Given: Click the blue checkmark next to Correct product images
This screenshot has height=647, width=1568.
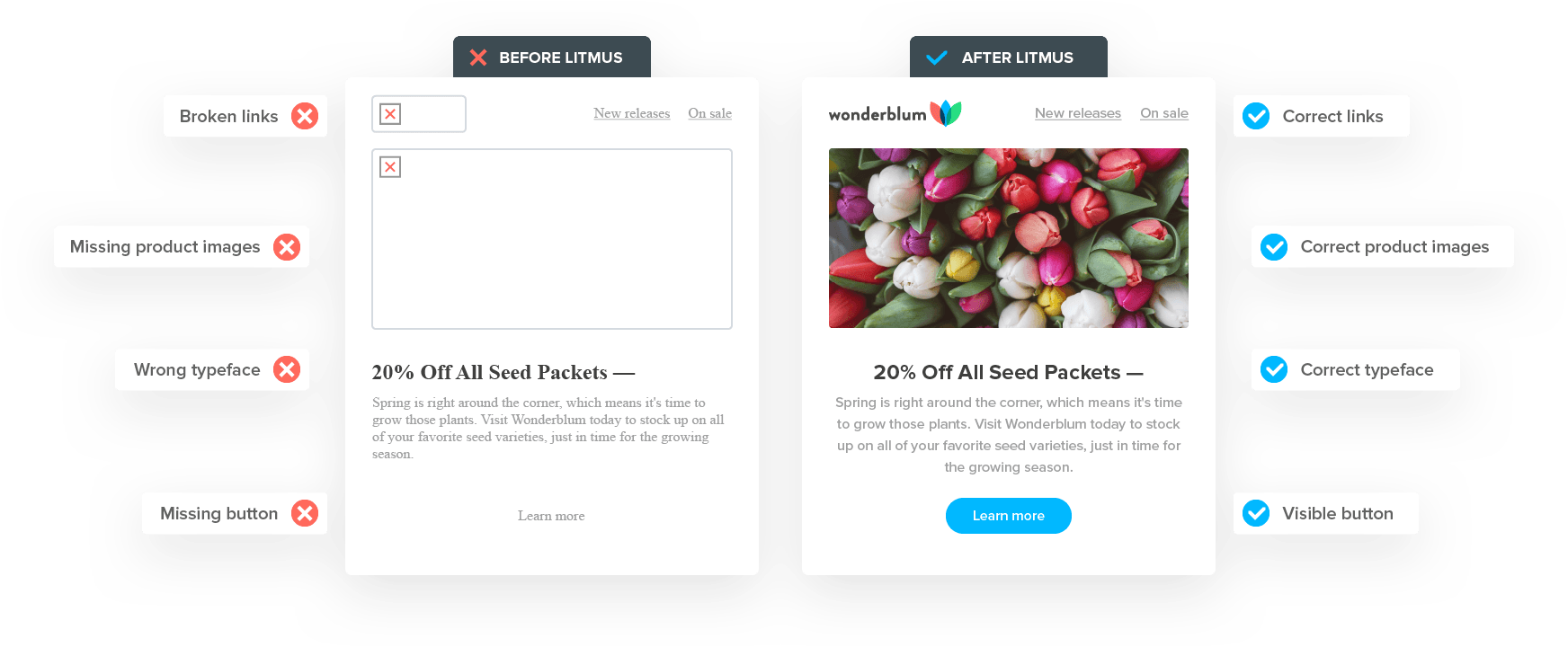Looking at the screenshot, I should coord(1274,246).
